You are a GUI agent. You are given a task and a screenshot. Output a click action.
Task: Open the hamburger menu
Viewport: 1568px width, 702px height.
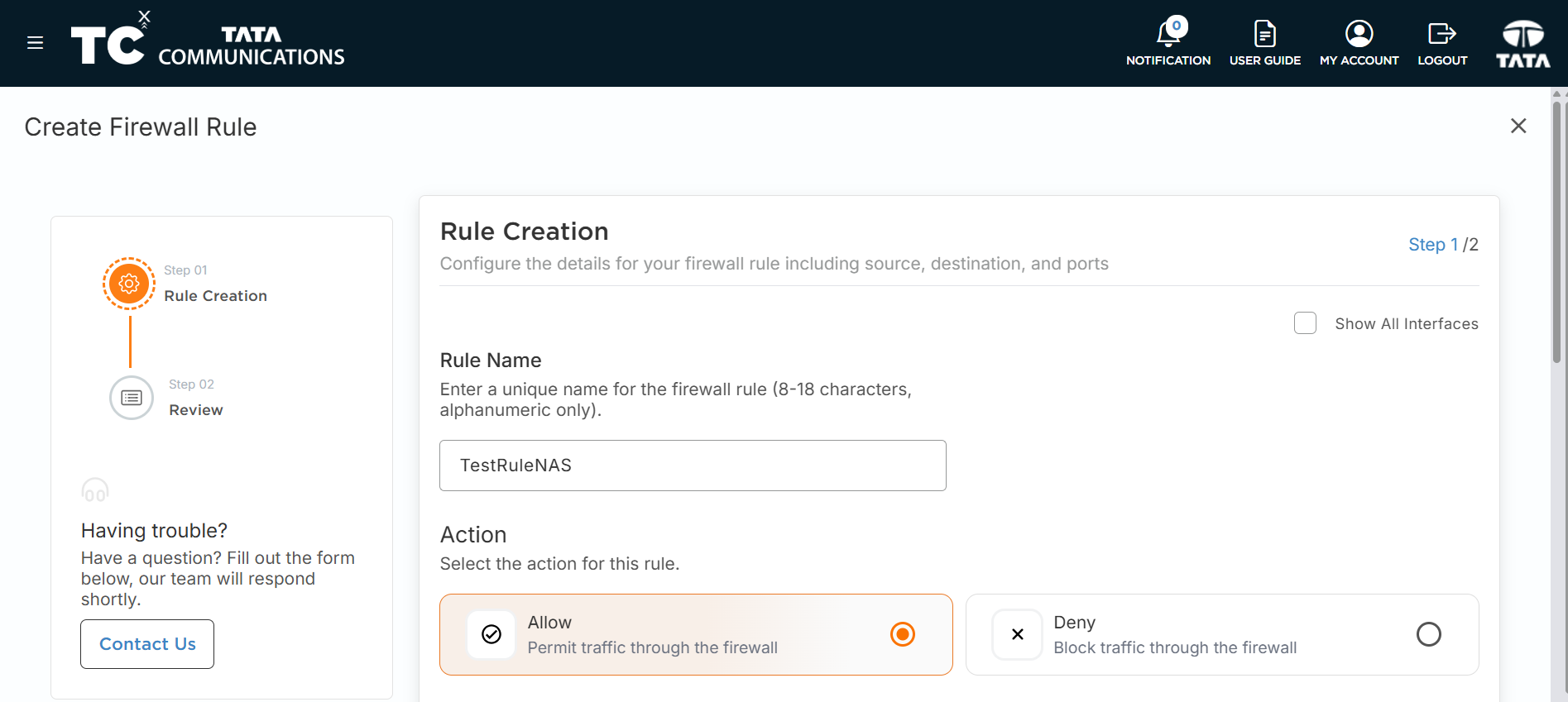[x=35, y=43]
